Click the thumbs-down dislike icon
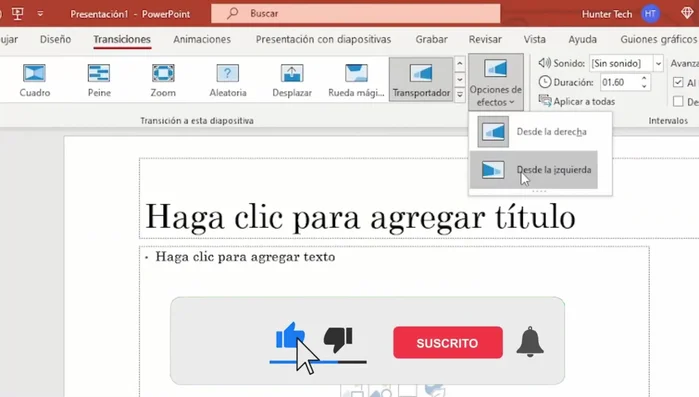699x397 pixels. [338, 340]
